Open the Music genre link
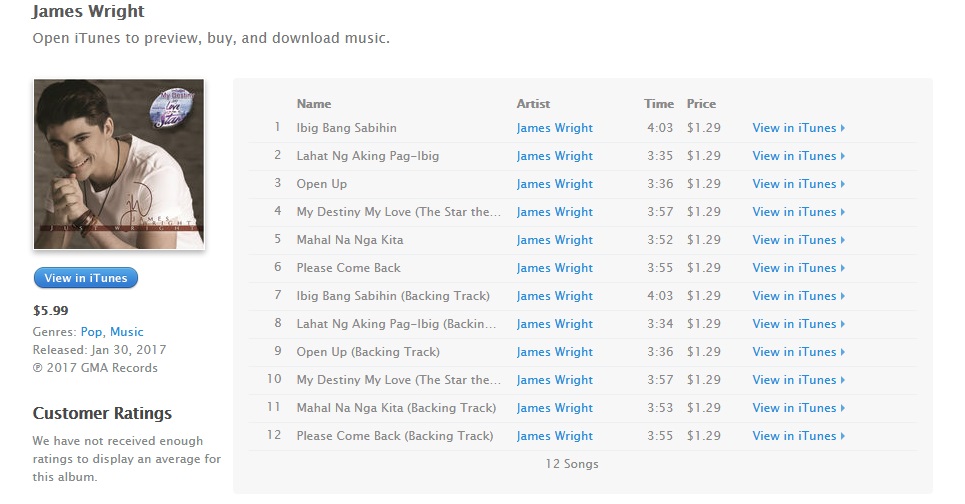Image resolution: width=965 pixels, height=504 pixels. pyautogui.click(x=126, y=332)
